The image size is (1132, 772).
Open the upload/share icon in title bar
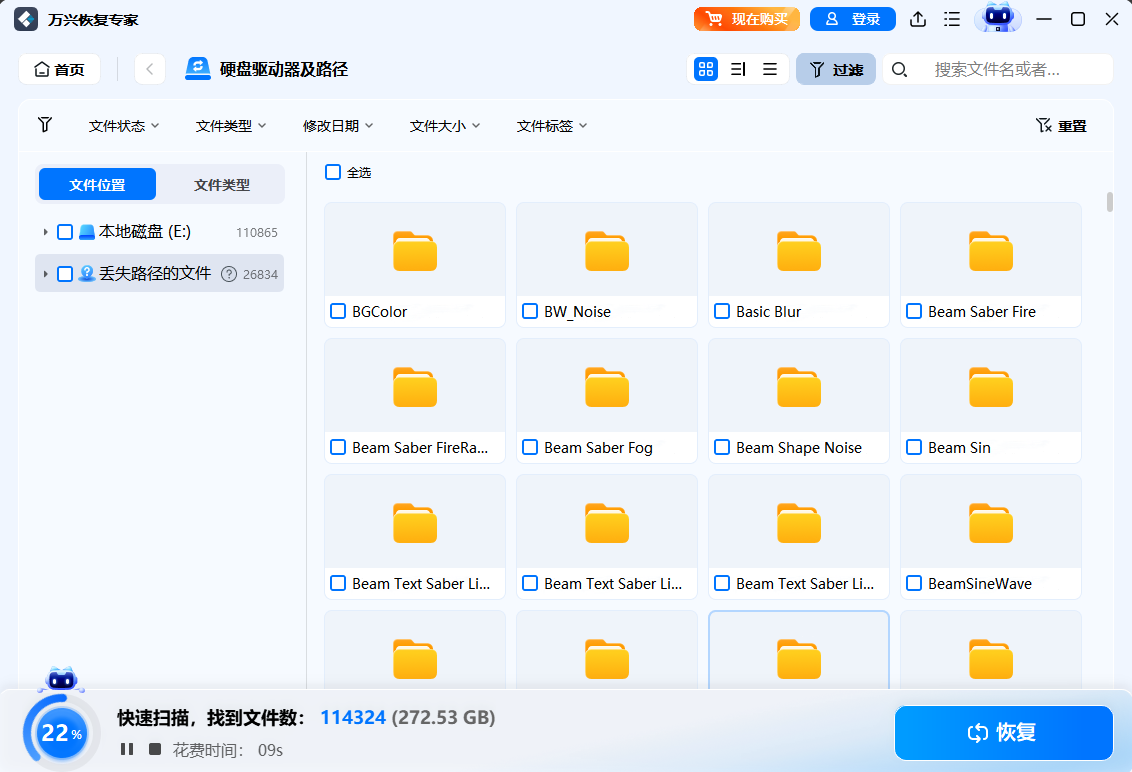coord(918,19)
